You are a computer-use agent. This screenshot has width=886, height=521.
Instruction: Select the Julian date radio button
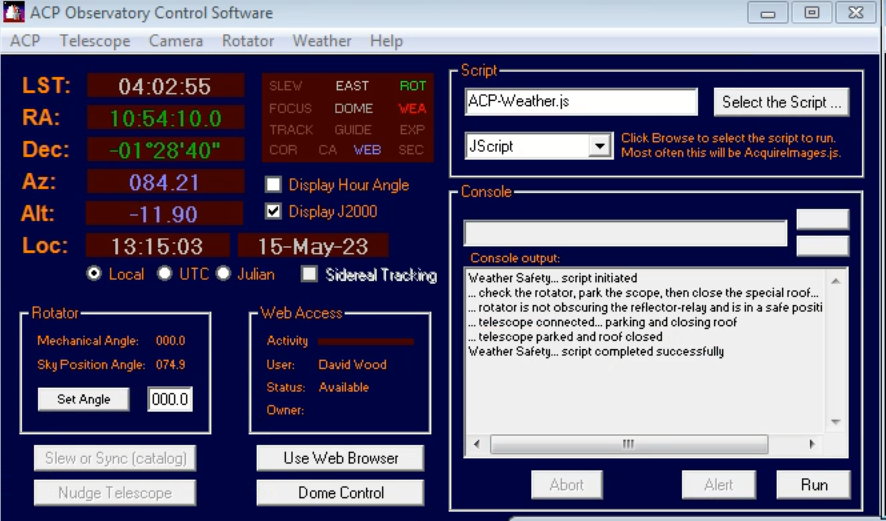pos(223,274)
